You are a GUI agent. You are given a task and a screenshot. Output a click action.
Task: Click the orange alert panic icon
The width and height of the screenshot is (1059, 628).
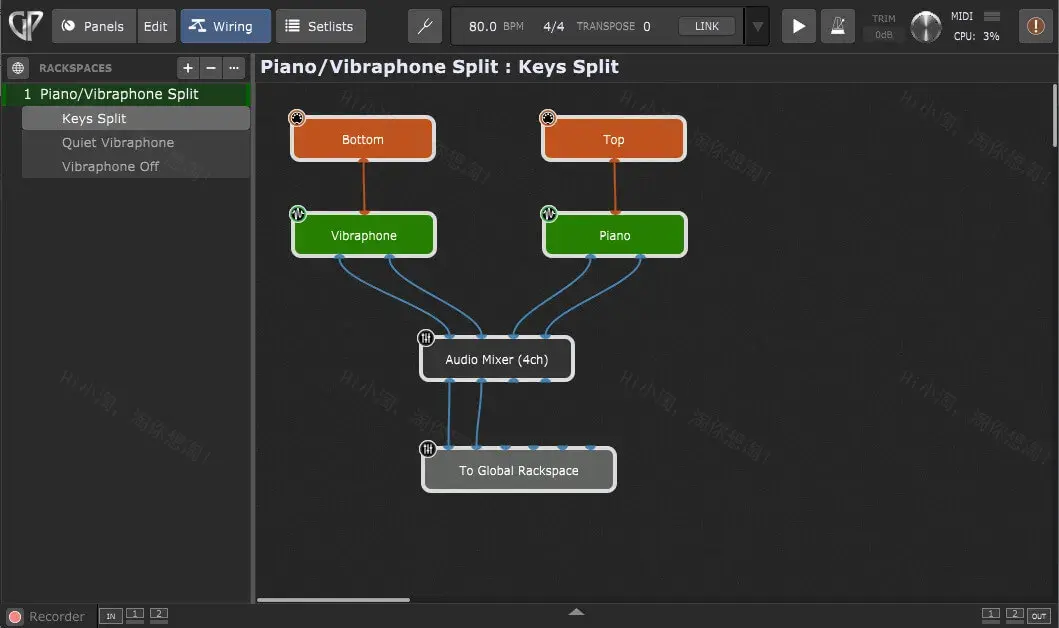click(x=1035, y=27)
